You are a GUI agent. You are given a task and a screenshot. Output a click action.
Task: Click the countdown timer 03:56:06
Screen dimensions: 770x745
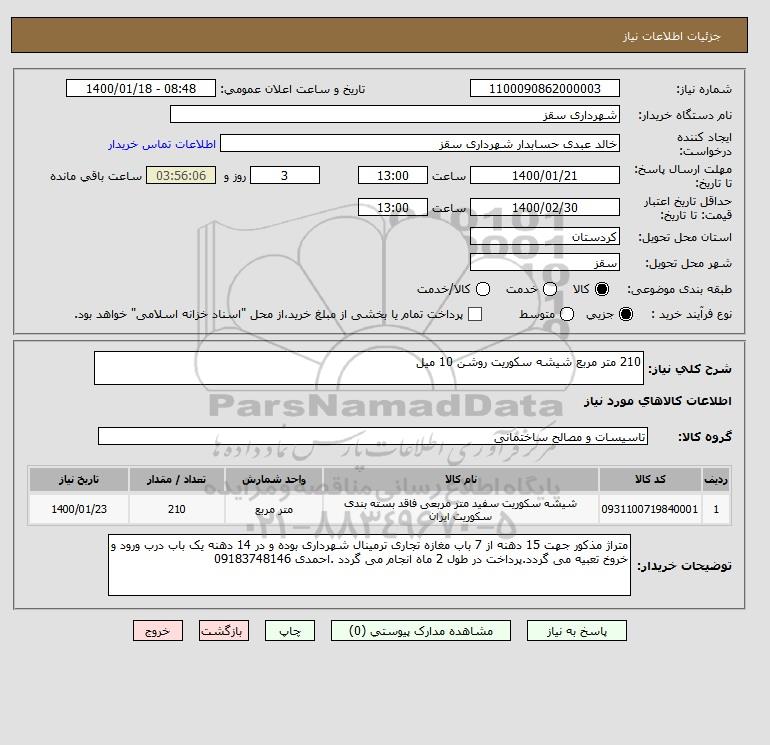[181, 175]
